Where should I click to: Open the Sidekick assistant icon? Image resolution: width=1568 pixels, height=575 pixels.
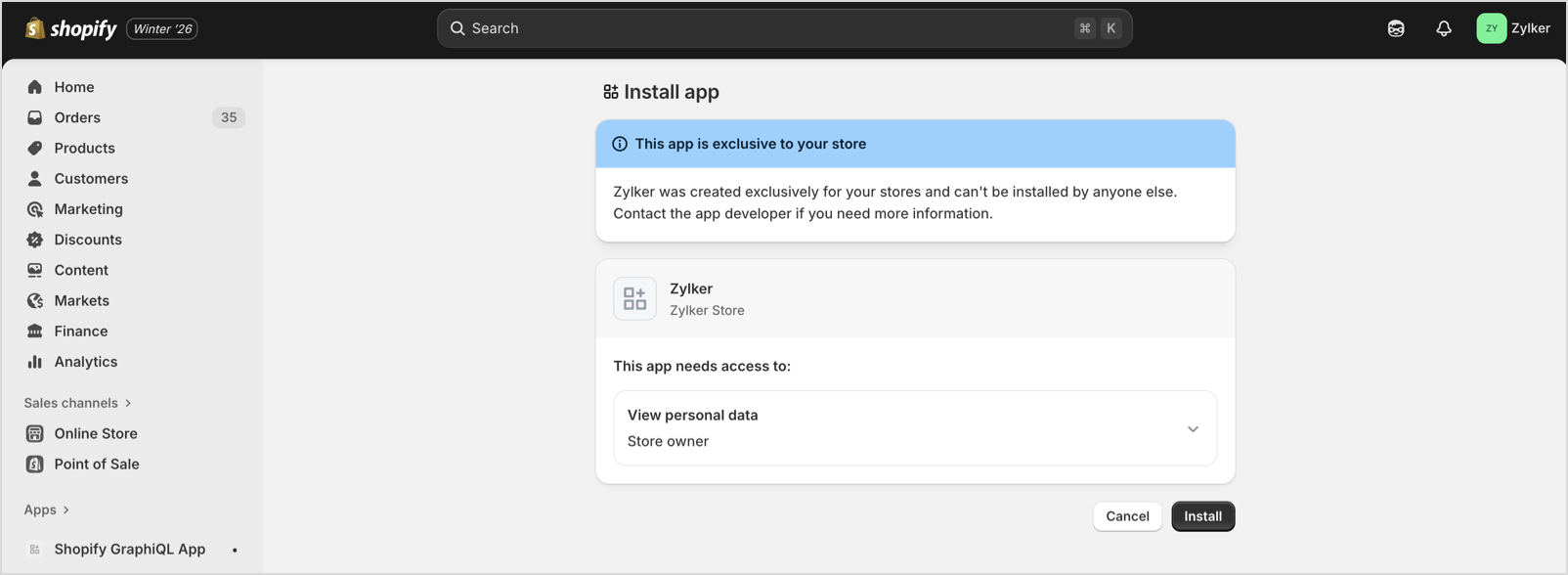(x=1395, y=29)
